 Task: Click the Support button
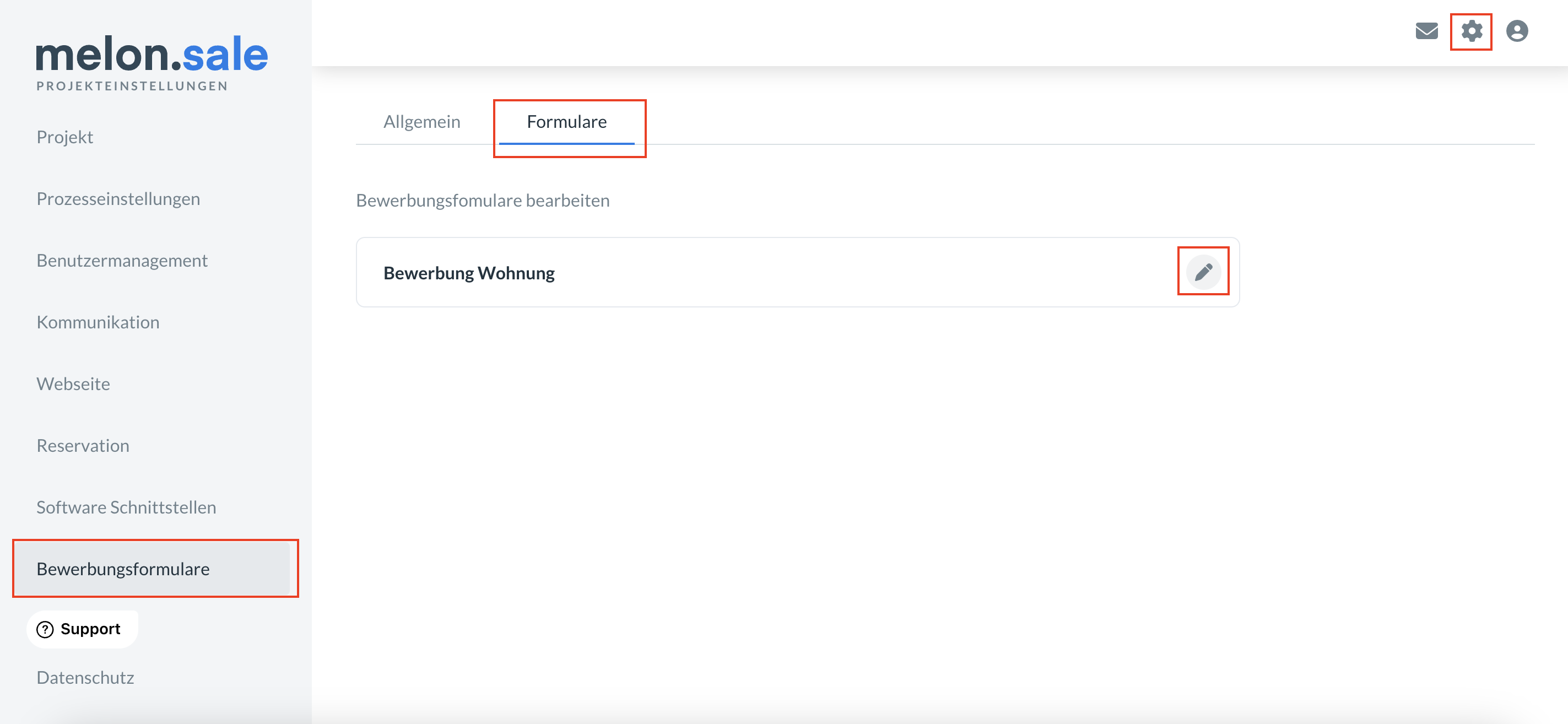(89, 629)
